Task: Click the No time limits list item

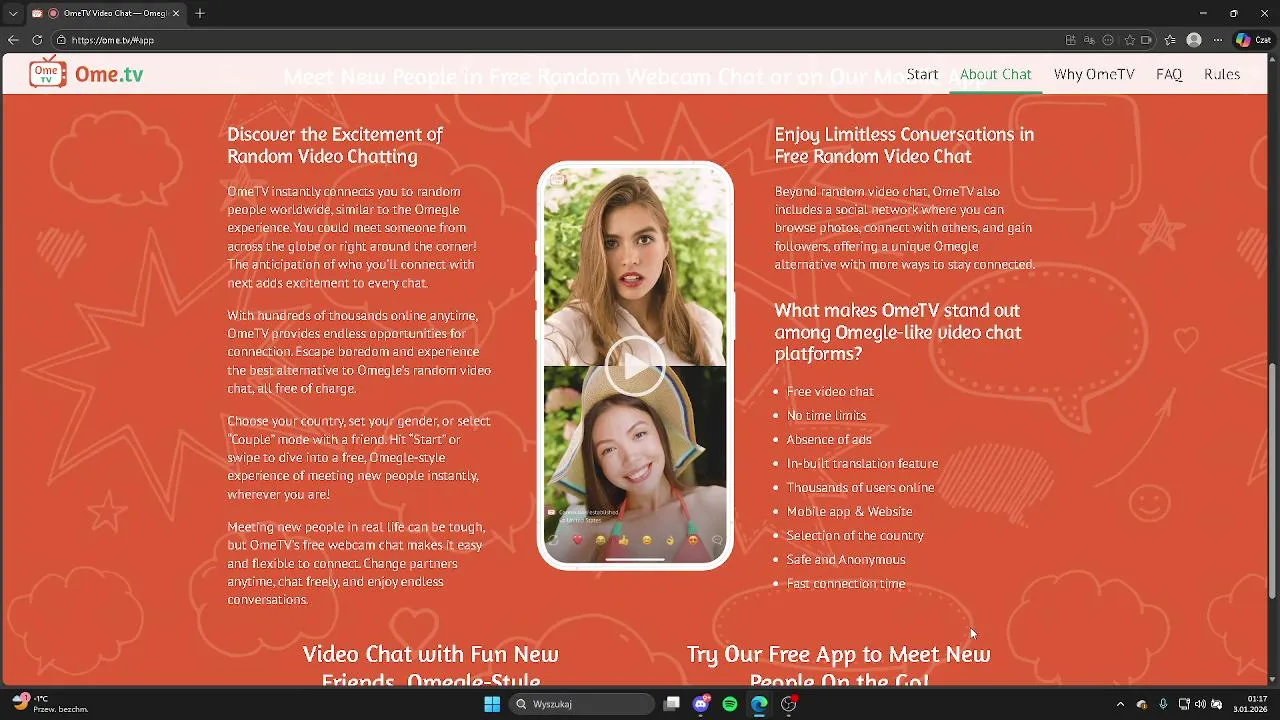Action: [x=826, y=415]
